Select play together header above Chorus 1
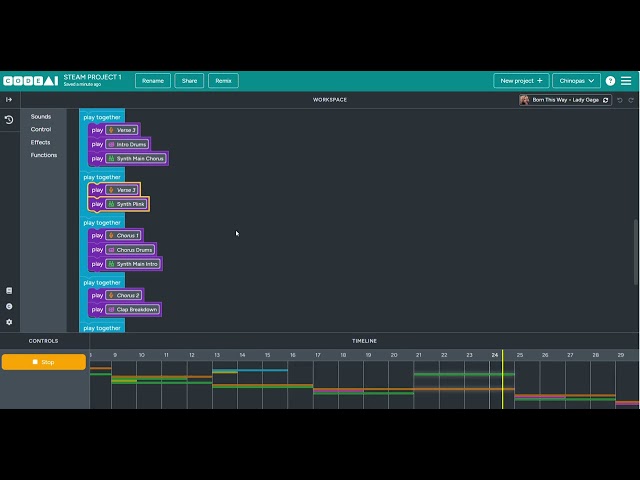 coord(102,223)
